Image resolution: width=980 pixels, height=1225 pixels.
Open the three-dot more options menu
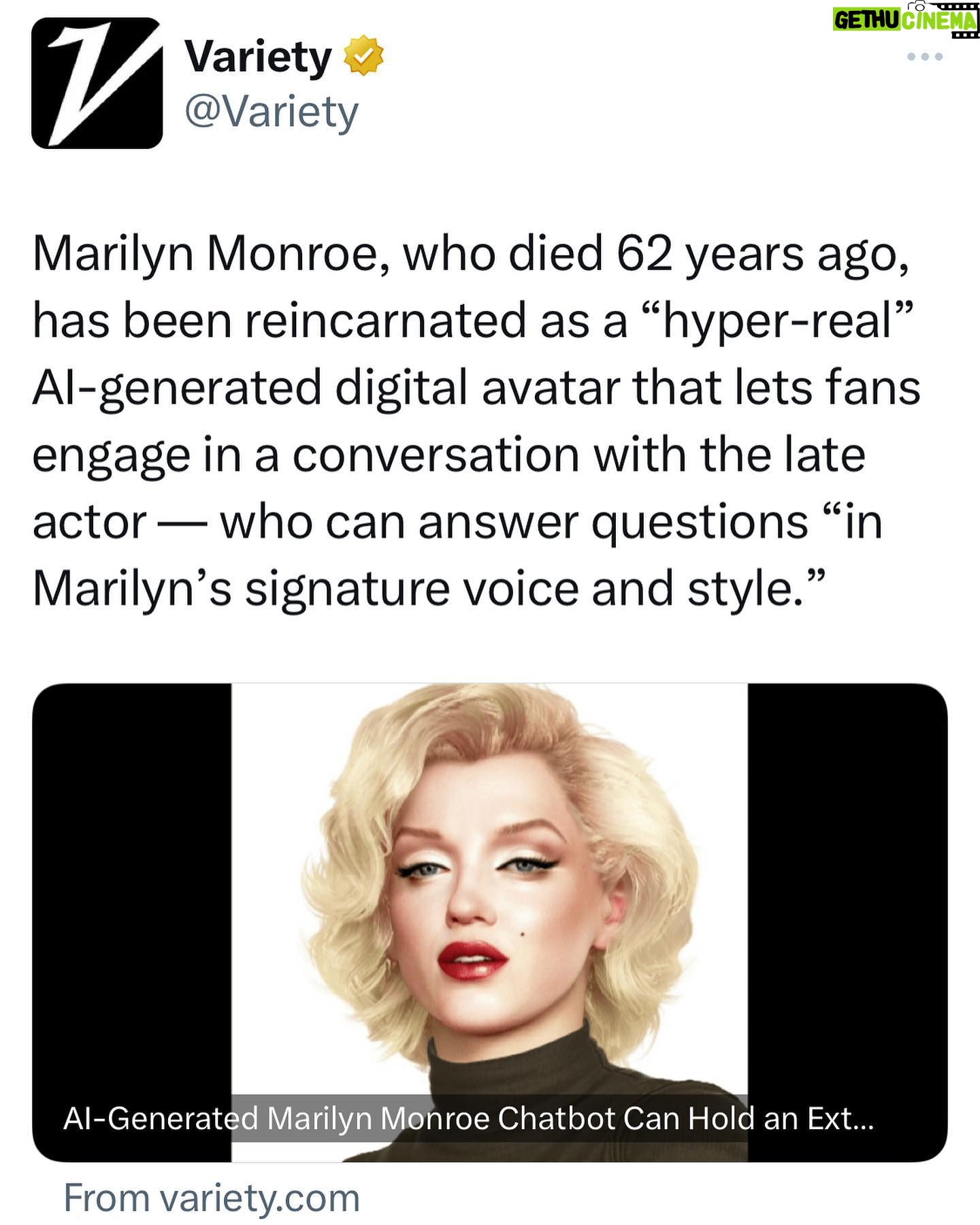click(924, 57)
